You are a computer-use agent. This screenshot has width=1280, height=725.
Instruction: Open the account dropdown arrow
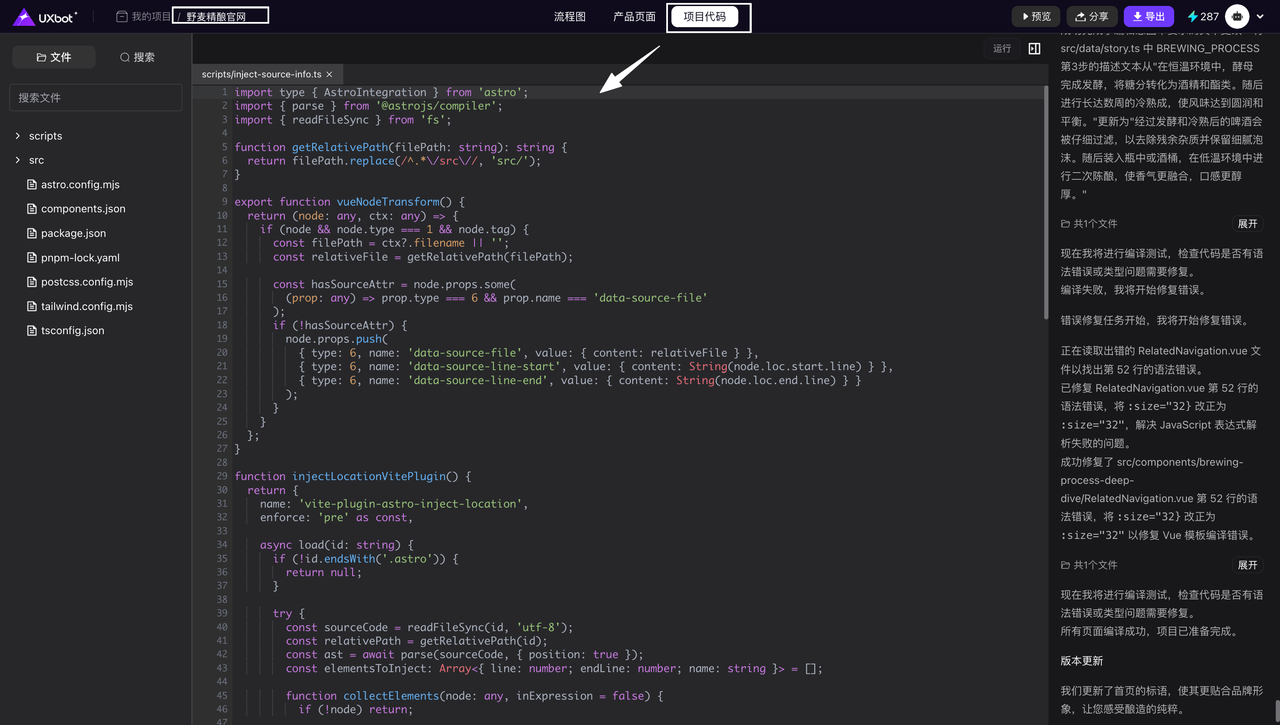pyautogui.click(x=1260, y=17)
